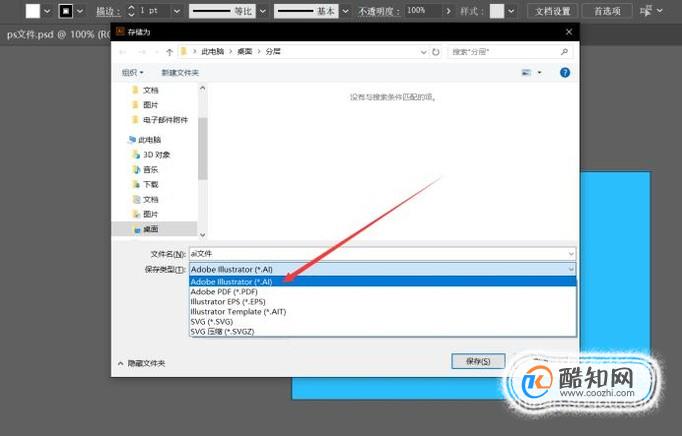Click 桌面 in the address path
This screenshot has height=436, width=682.
pos(245,51)
